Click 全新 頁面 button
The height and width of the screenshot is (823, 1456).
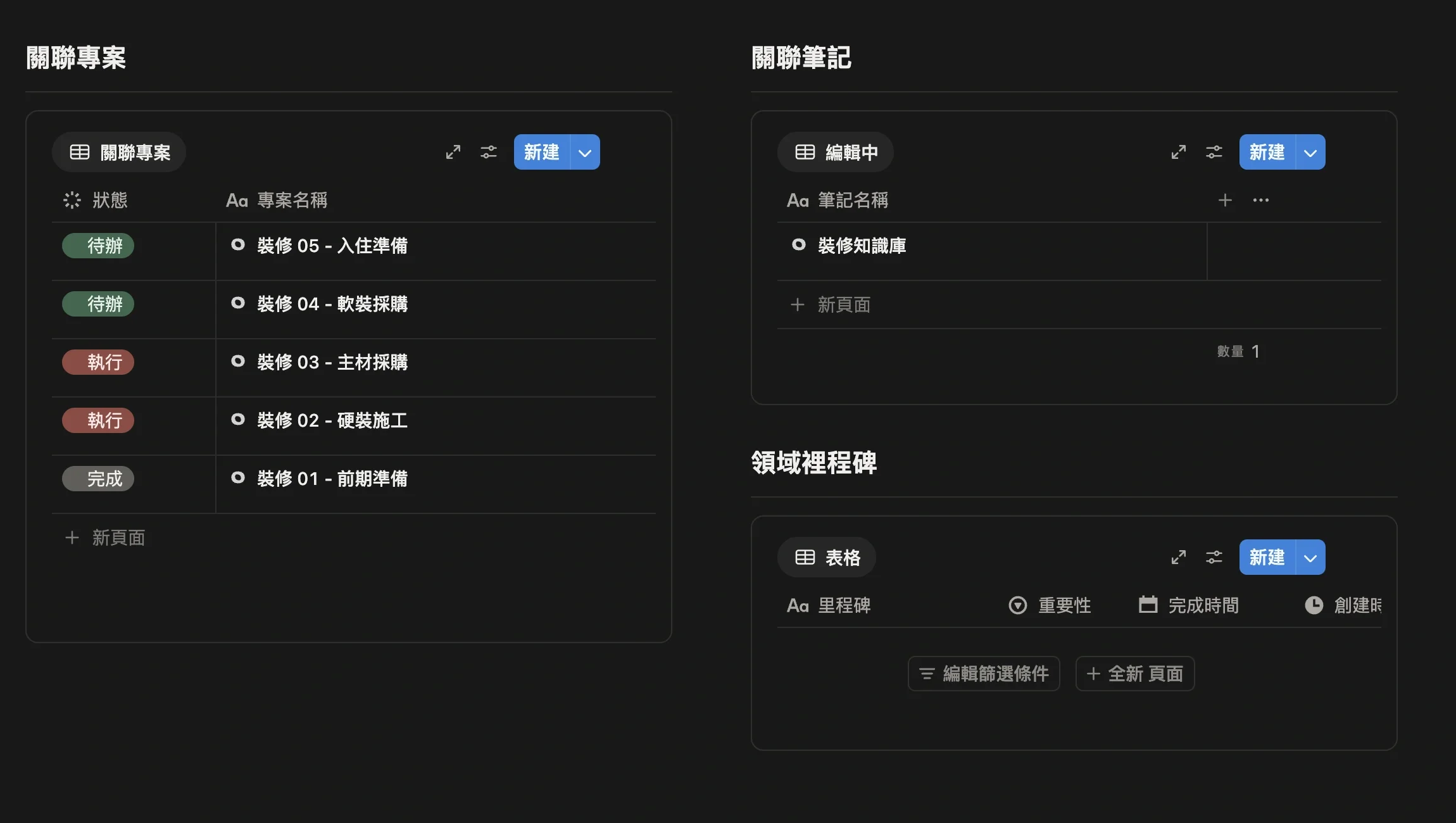click(x=1135, y=674)
